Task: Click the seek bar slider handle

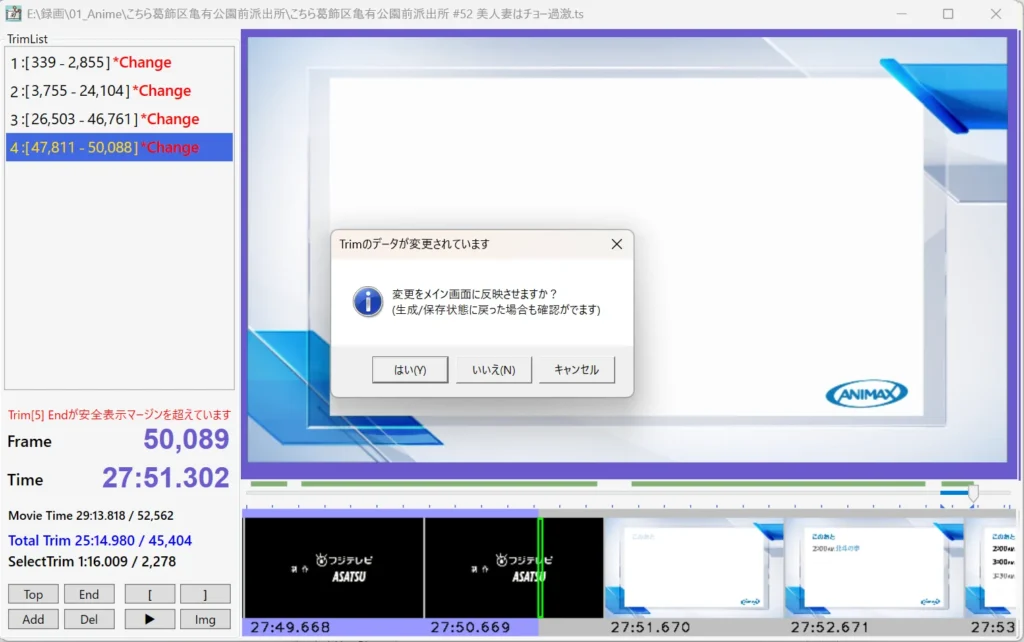Action: coord(972,492)
